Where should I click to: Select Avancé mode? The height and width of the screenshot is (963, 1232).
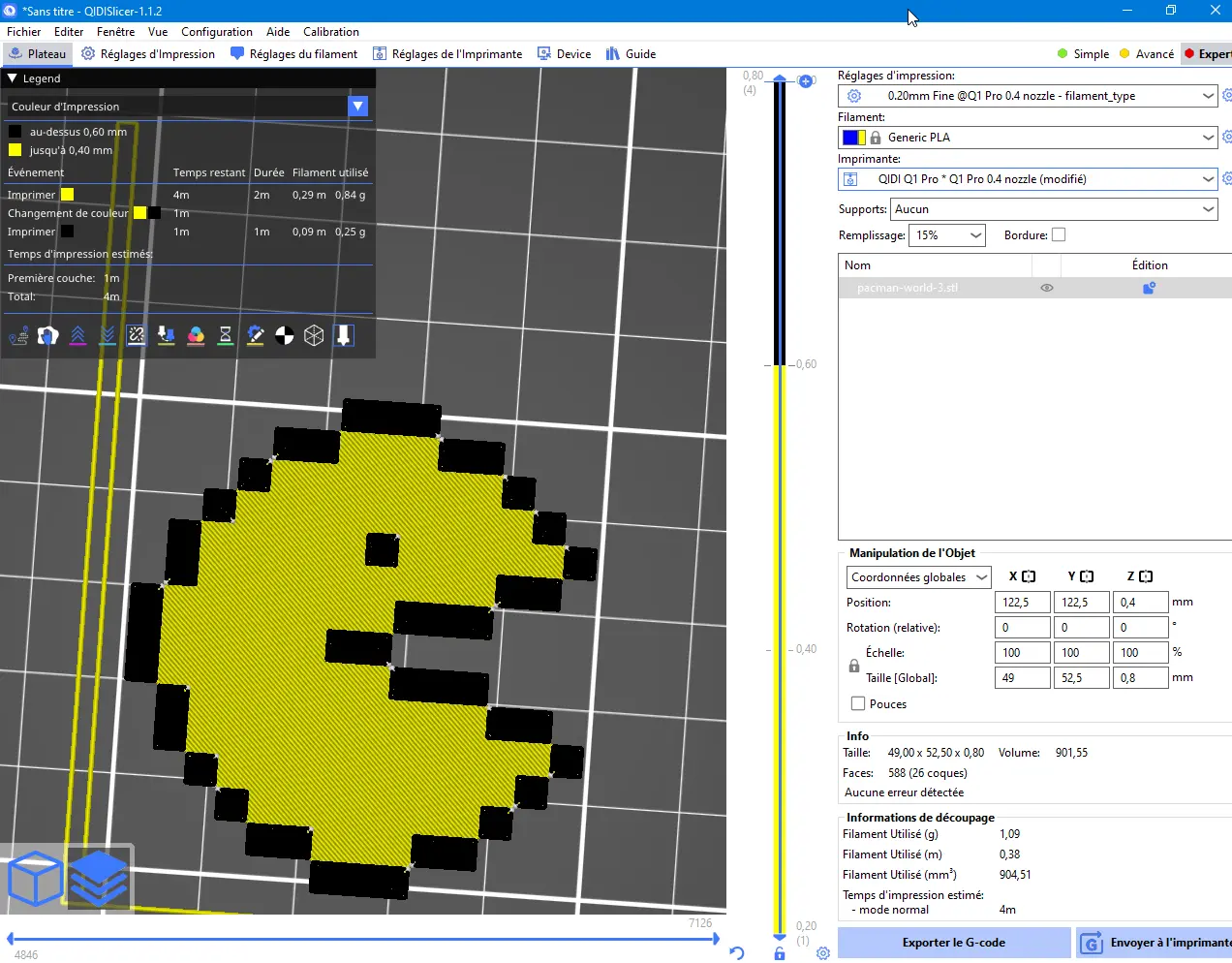[1146, 54]
